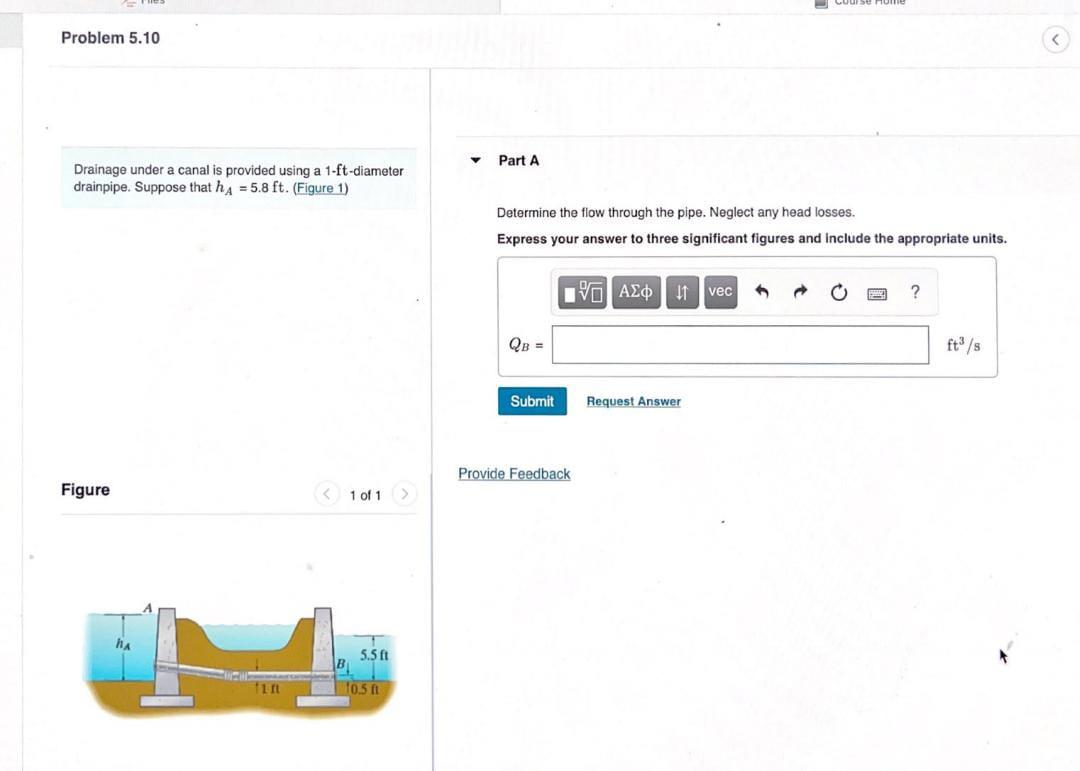
Task: Collapse the side panel with the chevron button
Action: pos(1055,40)
